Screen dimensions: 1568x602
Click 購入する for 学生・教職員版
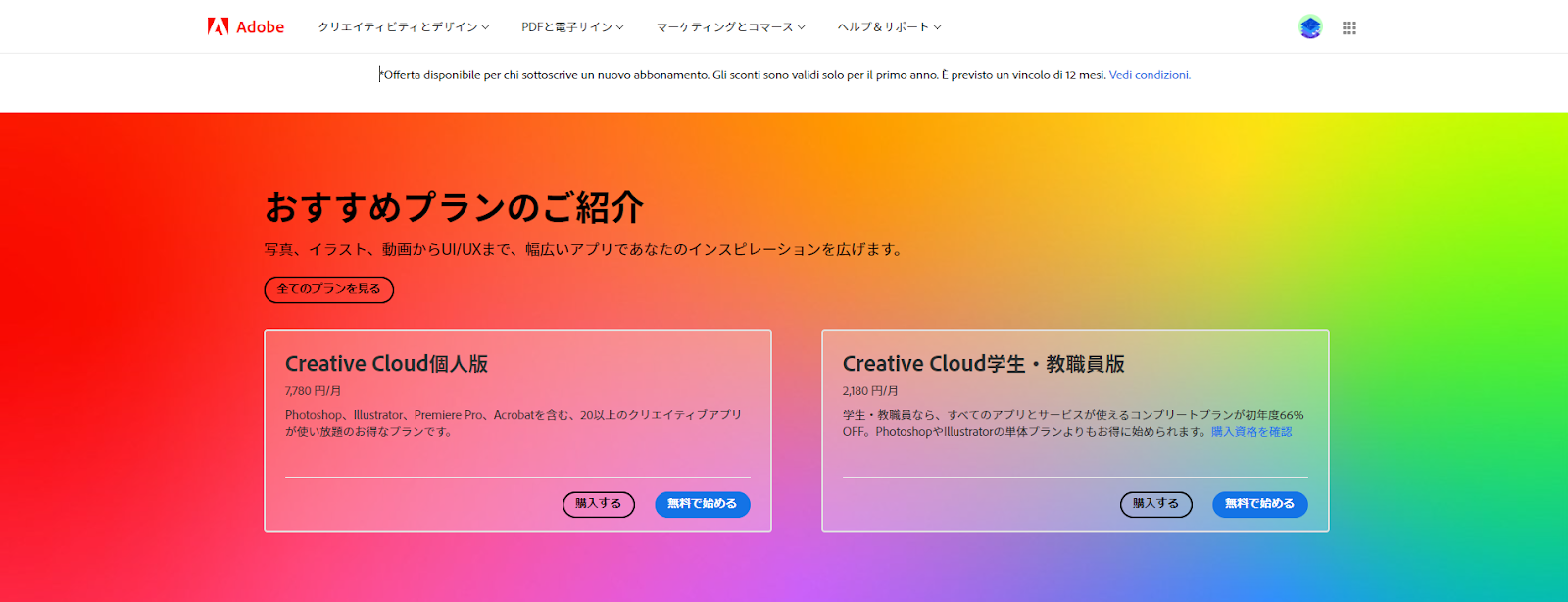(1156, 504)
